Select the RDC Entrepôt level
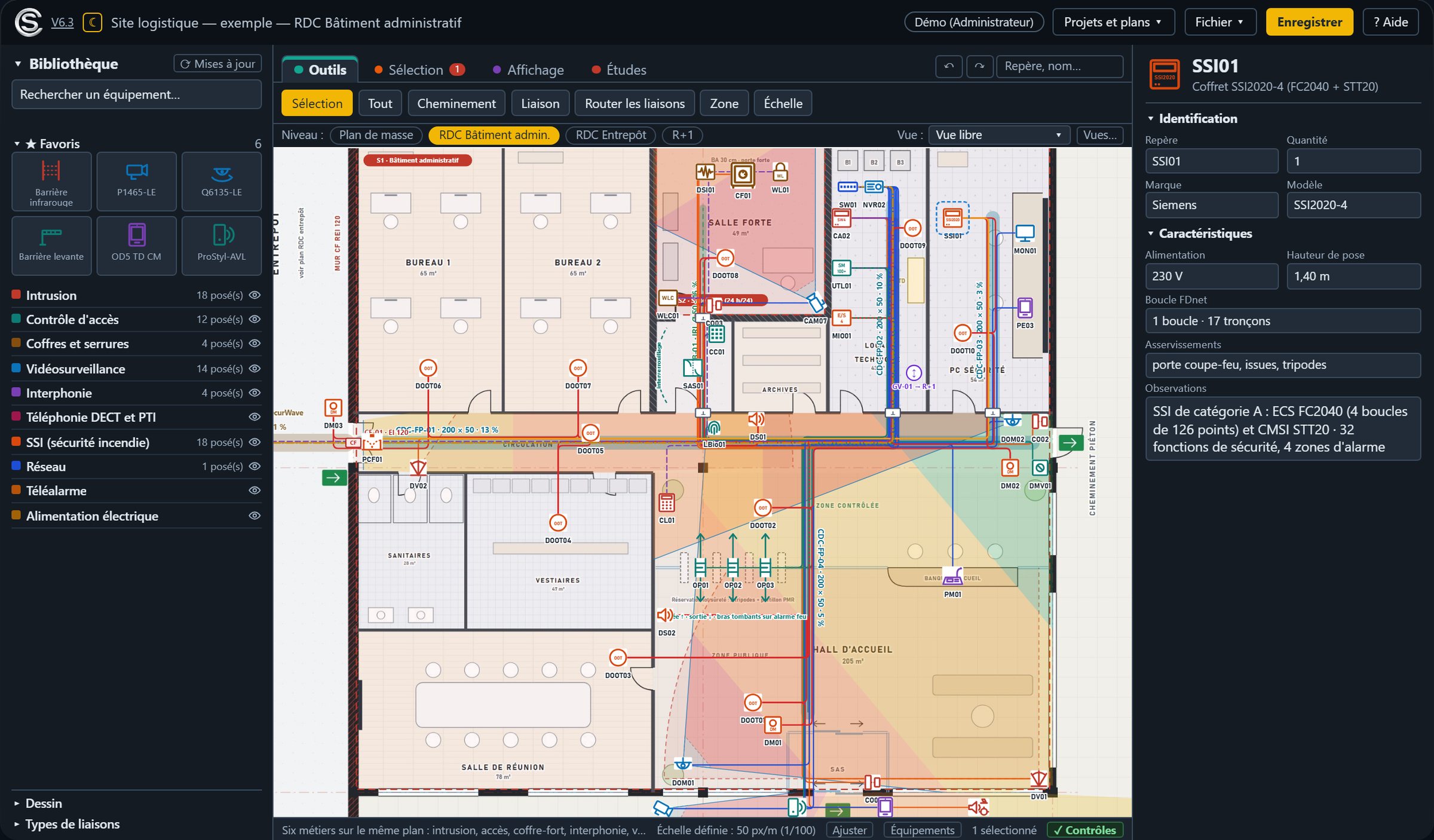Screen dimensions: 1434x840 pyautogui.click(x=611, y=135)
